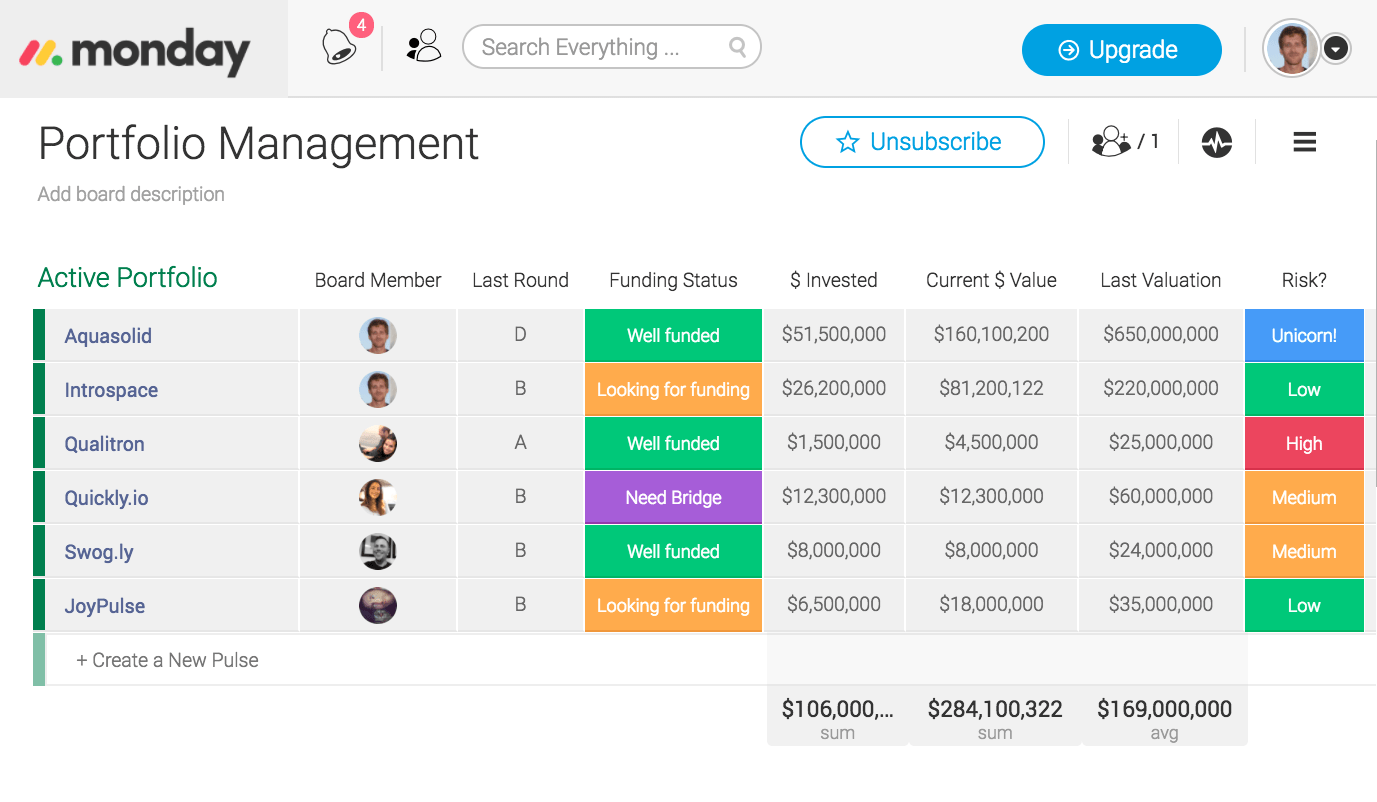Click JoyPulse's Low risk label
This screenshot has width=1377, height=802.
point(1304,605)
